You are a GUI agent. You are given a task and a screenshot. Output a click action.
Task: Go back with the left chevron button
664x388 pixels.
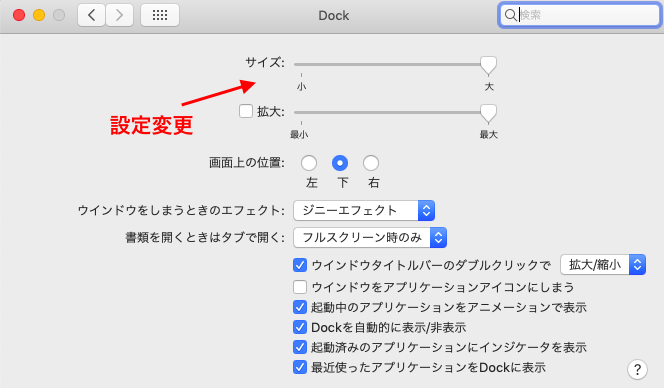[91, 15]
